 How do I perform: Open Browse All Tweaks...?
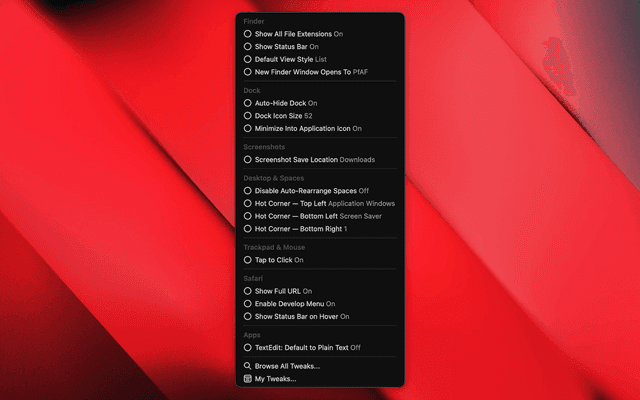[287, 366]
